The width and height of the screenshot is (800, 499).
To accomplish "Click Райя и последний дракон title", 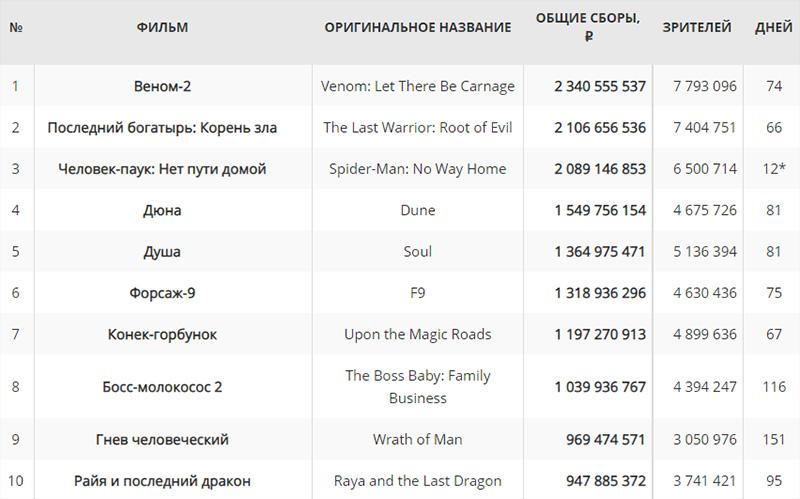I will click(162, 481).
